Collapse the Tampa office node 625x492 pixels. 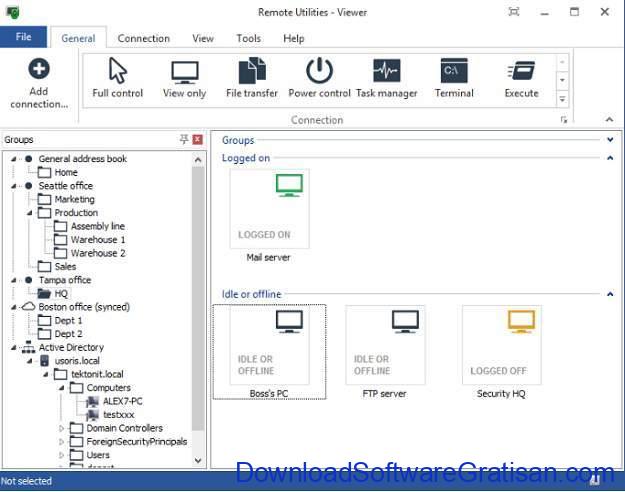[14, 280]
